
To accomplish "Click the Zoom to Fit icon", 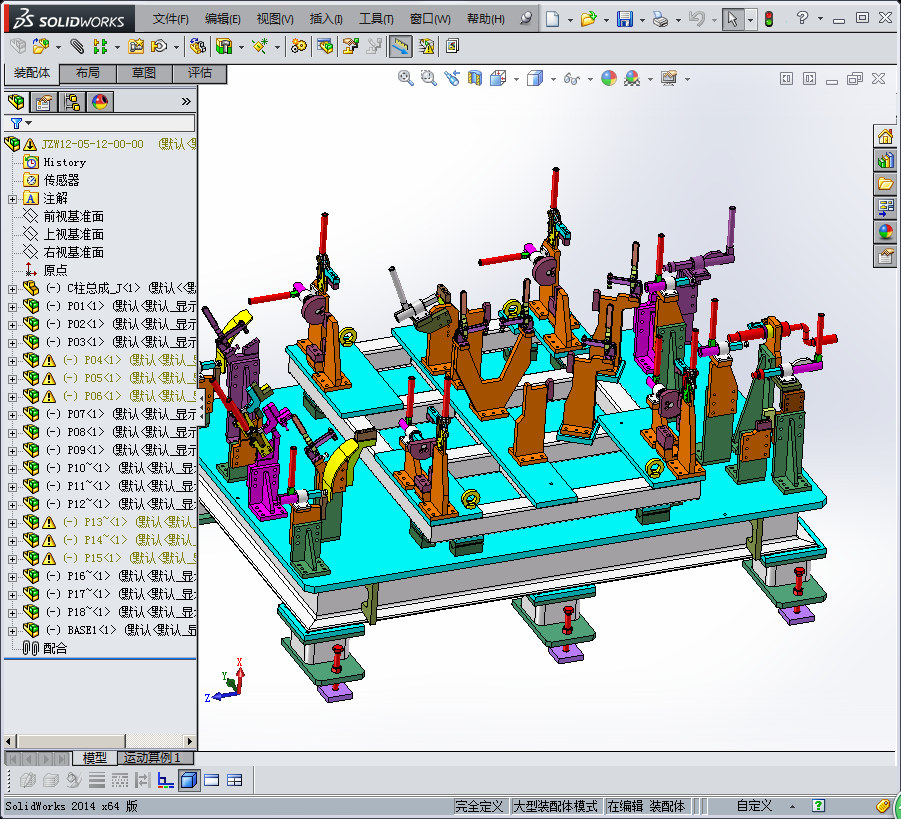I will [405, 77].
